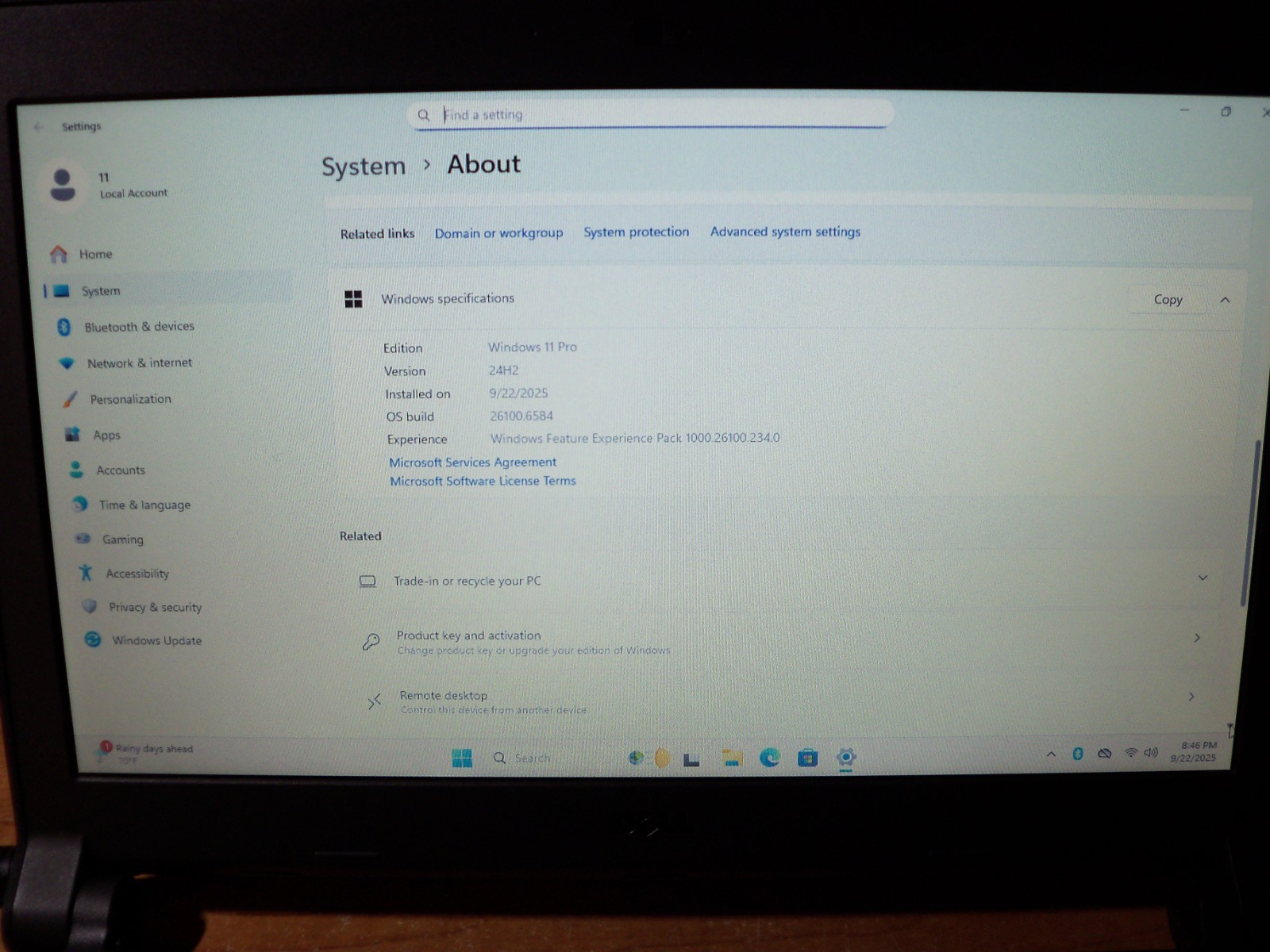Click the cloud sync tray icon
This screenshot has height=952, width=1270.
1104,754
